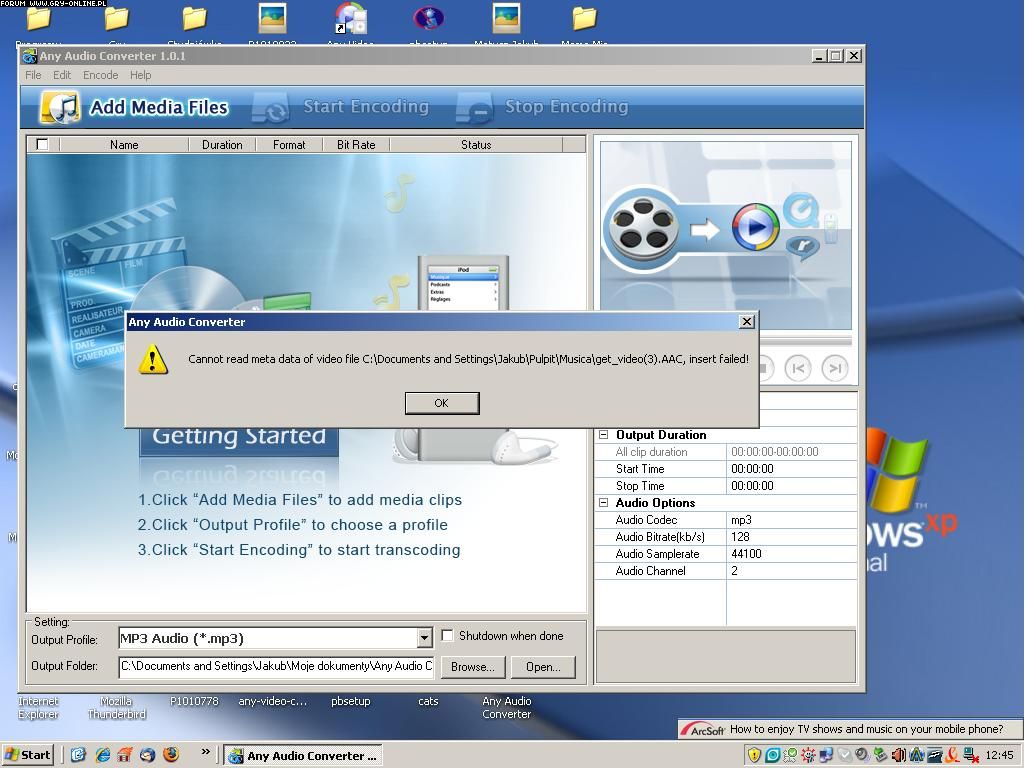Open the Gry desktop folder
Screen dimensions: 1025x768
[x=116, y=18]
